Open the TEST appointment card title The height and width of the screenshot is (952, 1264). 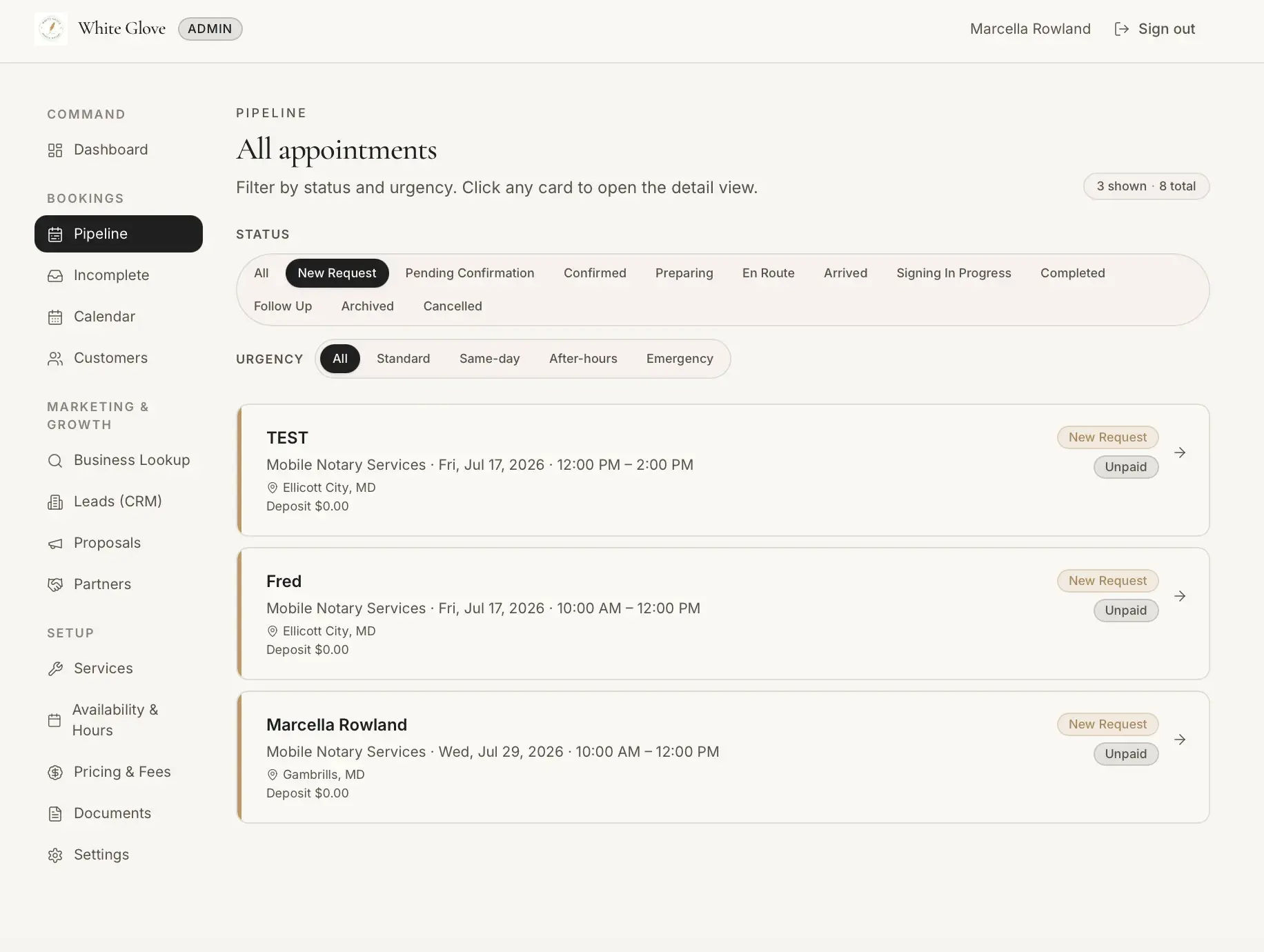click(288, 438)
